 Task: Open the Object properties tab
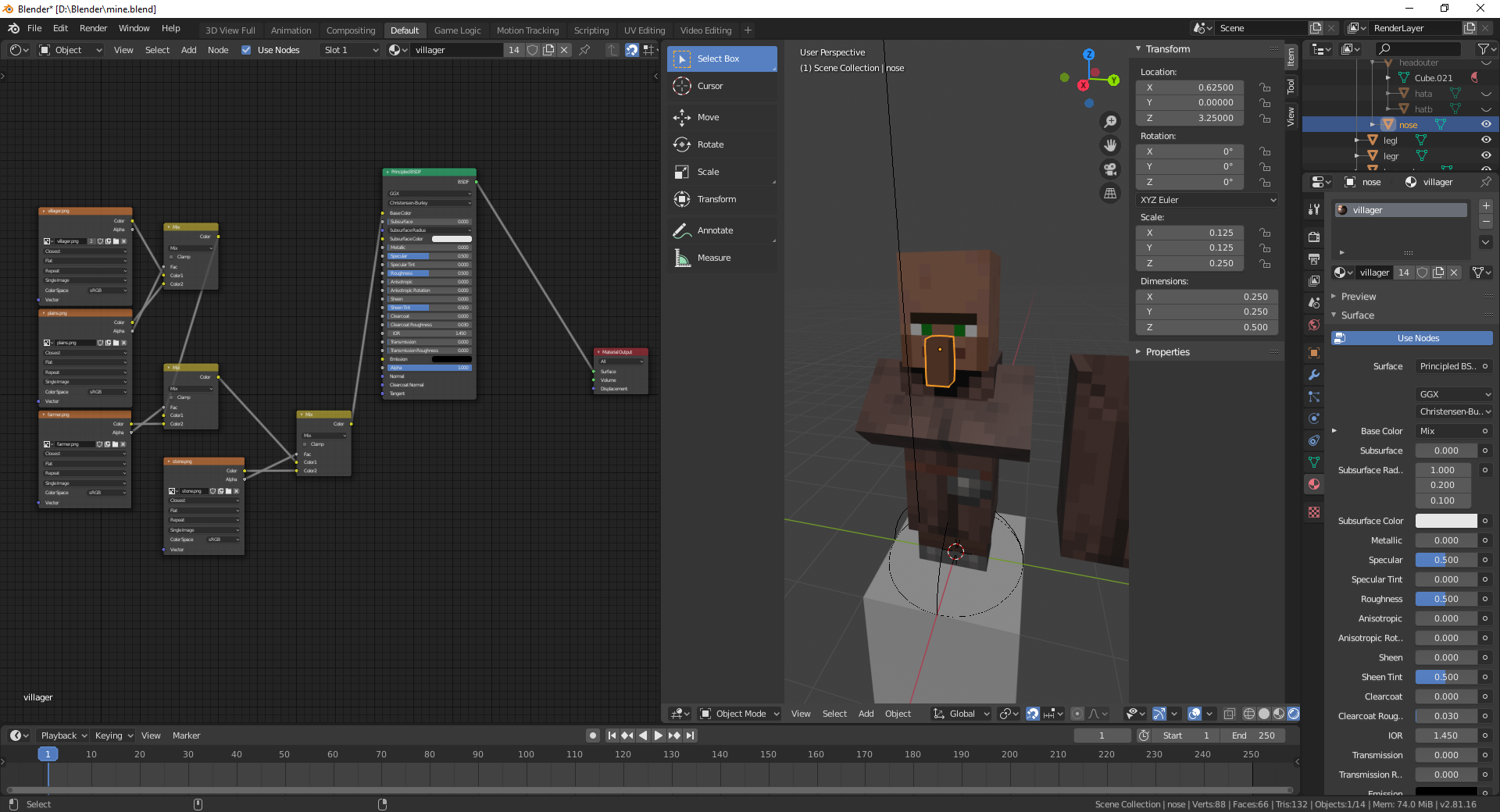tap(1314, 353)
